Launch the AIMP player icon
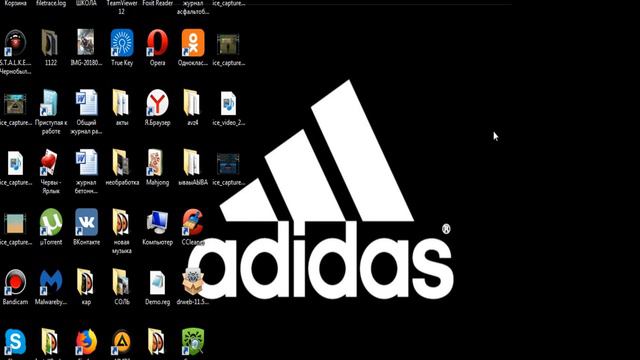 [122, 342]
